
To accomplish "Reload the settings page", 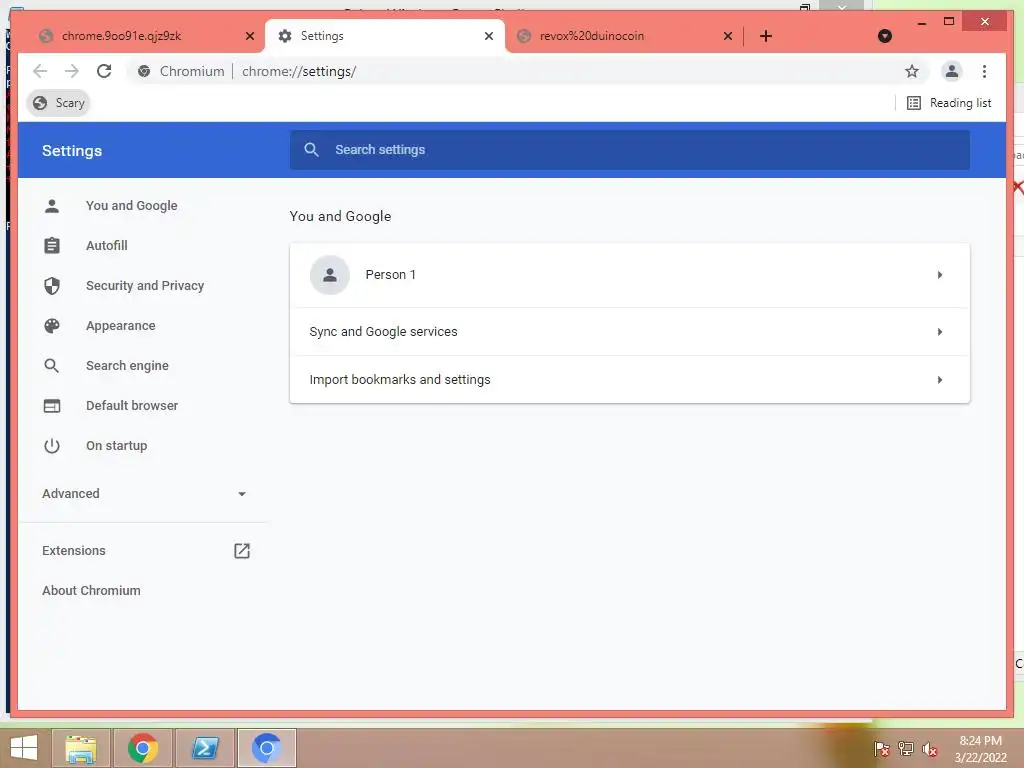I will (104, 71).
